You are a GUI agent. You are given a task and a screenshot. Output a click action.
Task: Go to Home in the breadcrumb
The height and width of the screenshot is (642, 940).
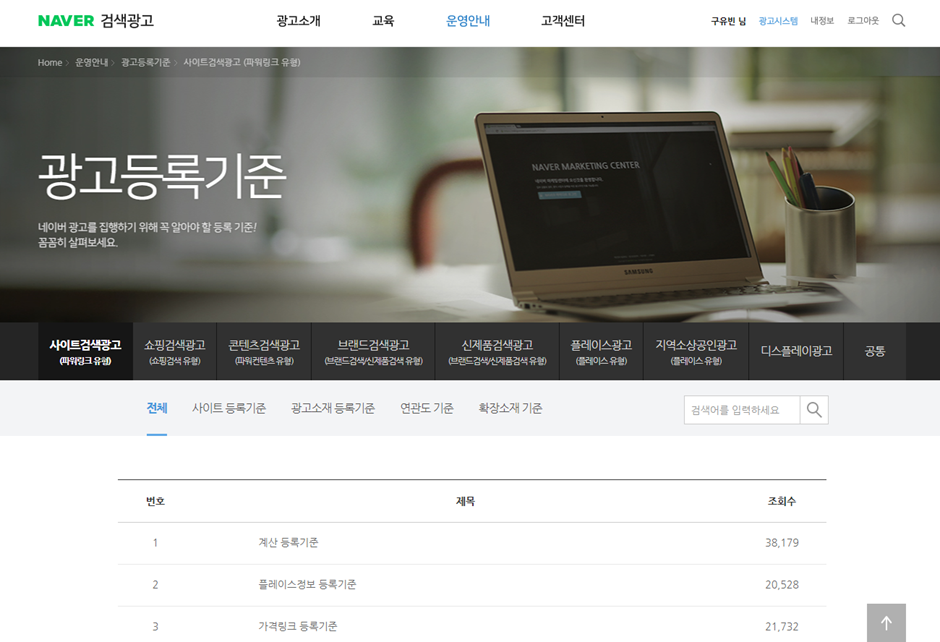tap(50, 62)
